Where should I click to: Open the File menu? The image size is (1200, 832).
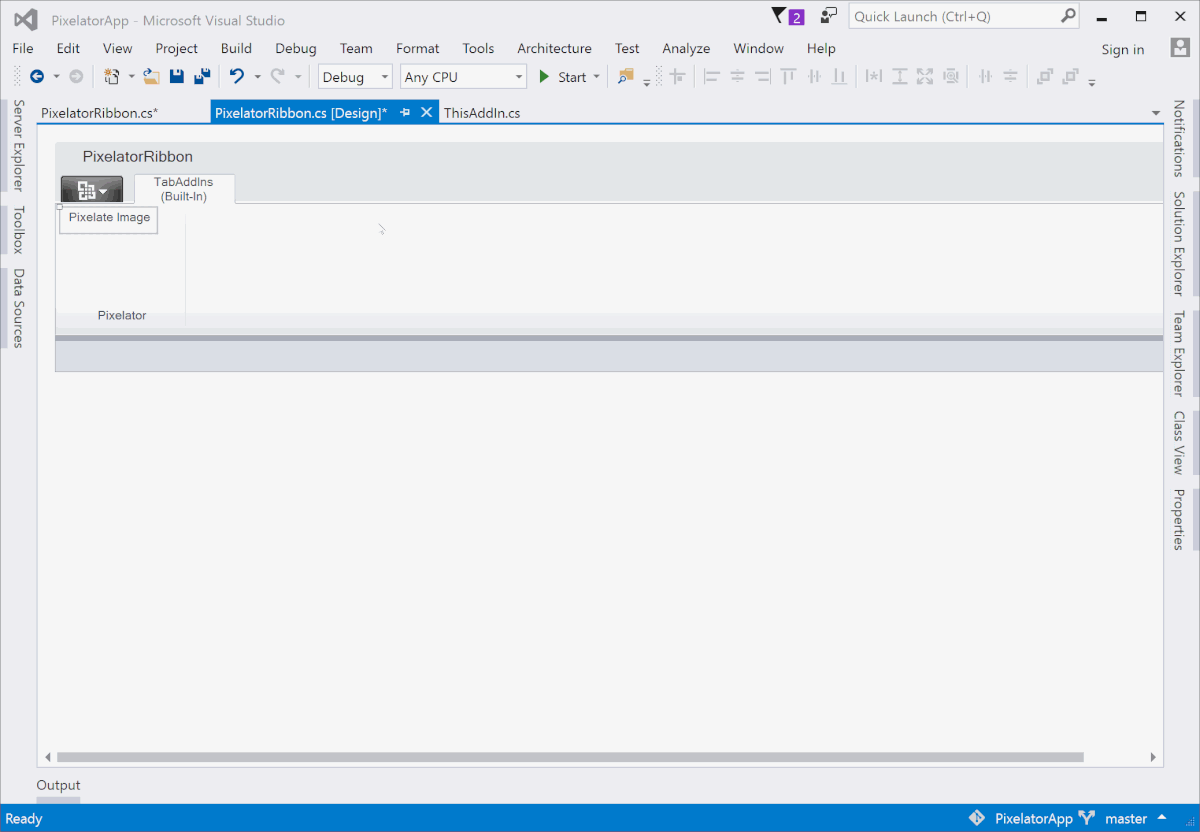tap(23, 48)
